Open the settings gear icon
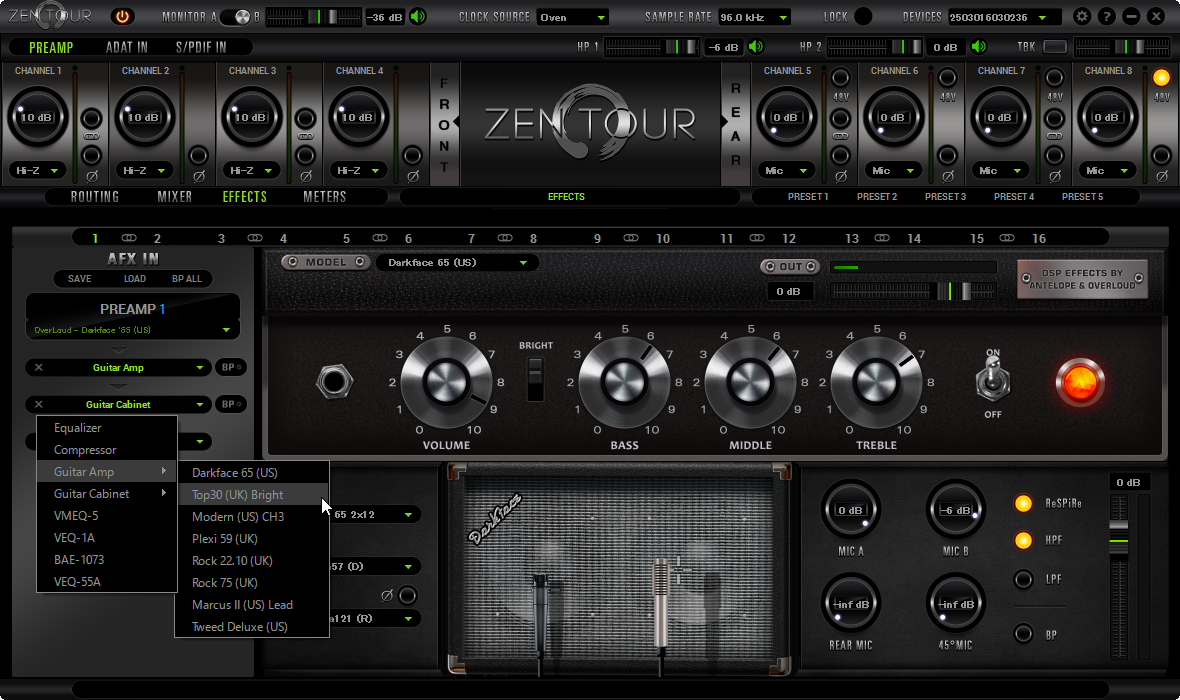Screen dimensions: 1180x700 (1081, 16)
